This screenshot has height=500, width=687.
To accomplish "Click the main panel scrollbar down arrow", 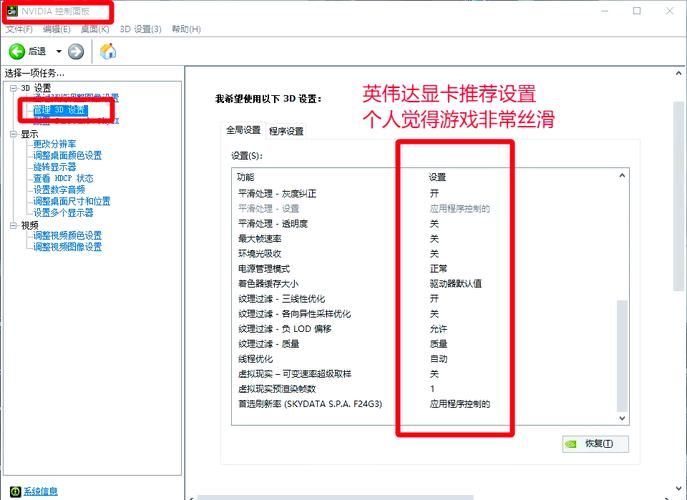I will pos(679,489).
